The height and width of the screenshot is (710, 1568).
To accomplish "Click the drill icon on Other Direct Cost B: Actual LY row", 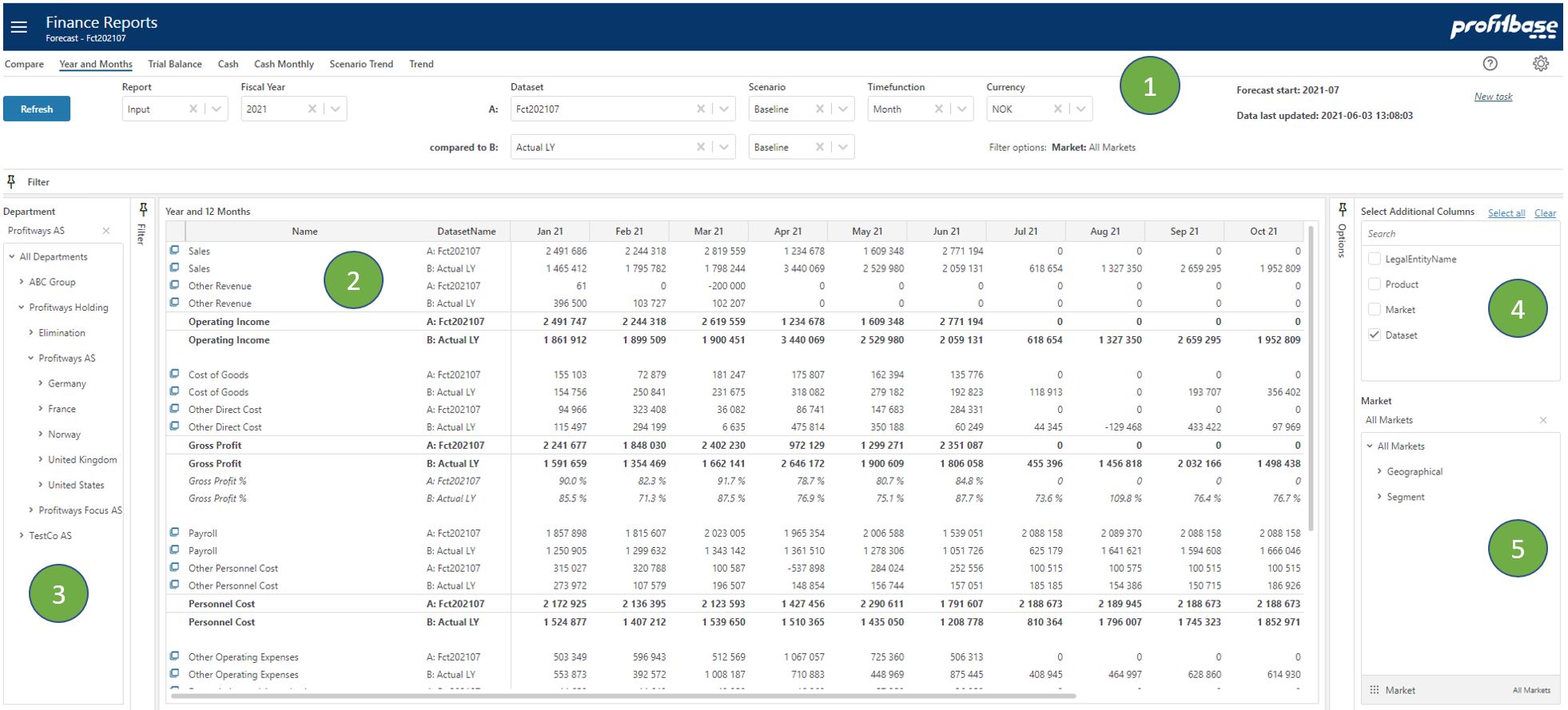I will 174,426.
